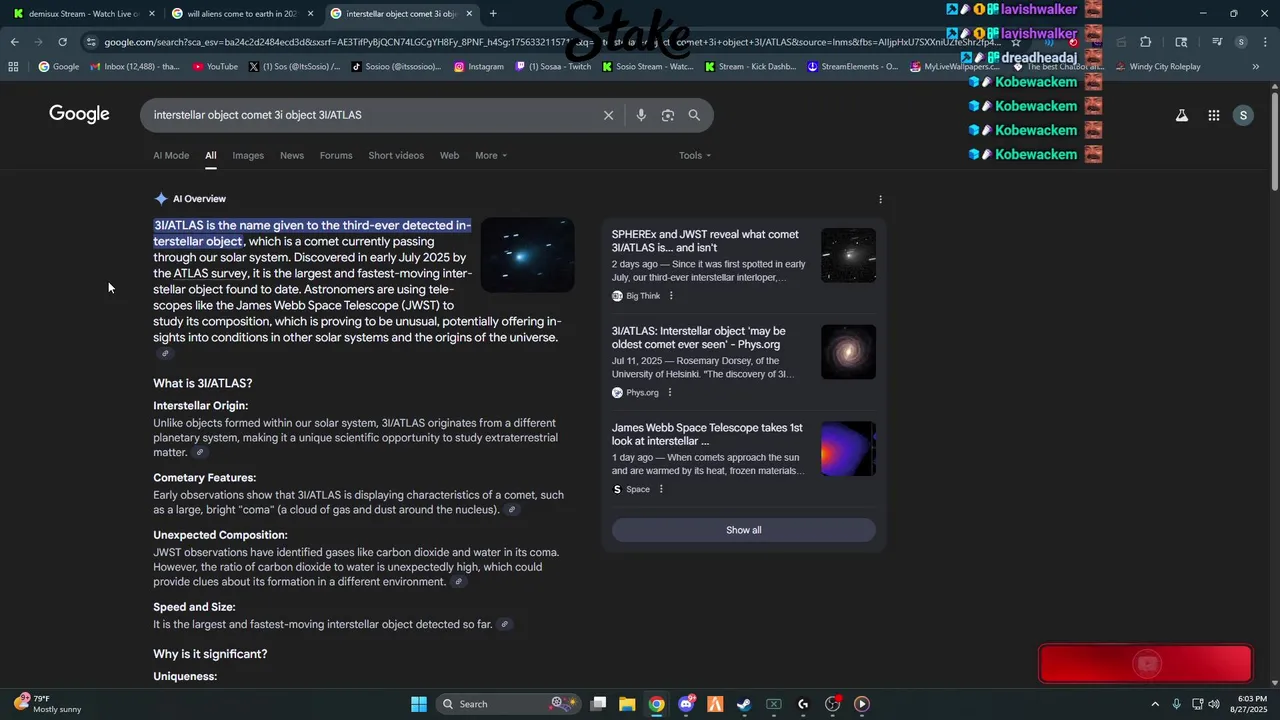The width and height of the screenshot is (1280, 720).
Task: Open a new browser tab
Action: pyautogui.click(x=492, y=14)
